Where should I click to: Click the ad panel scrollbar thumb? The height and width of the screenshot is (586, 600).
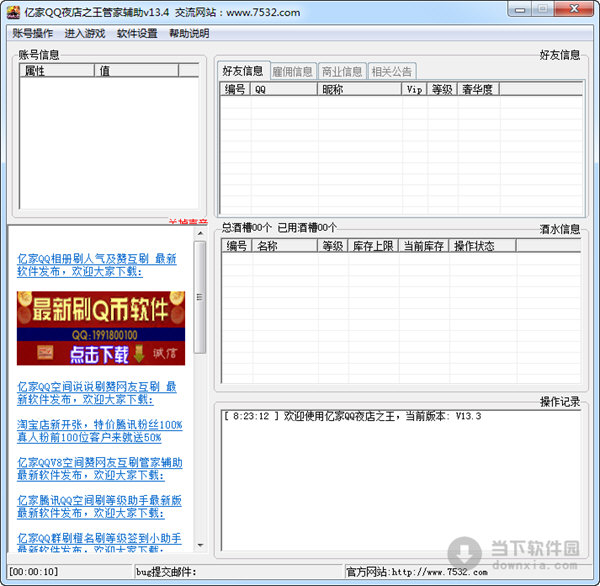[x=200, y=297]
